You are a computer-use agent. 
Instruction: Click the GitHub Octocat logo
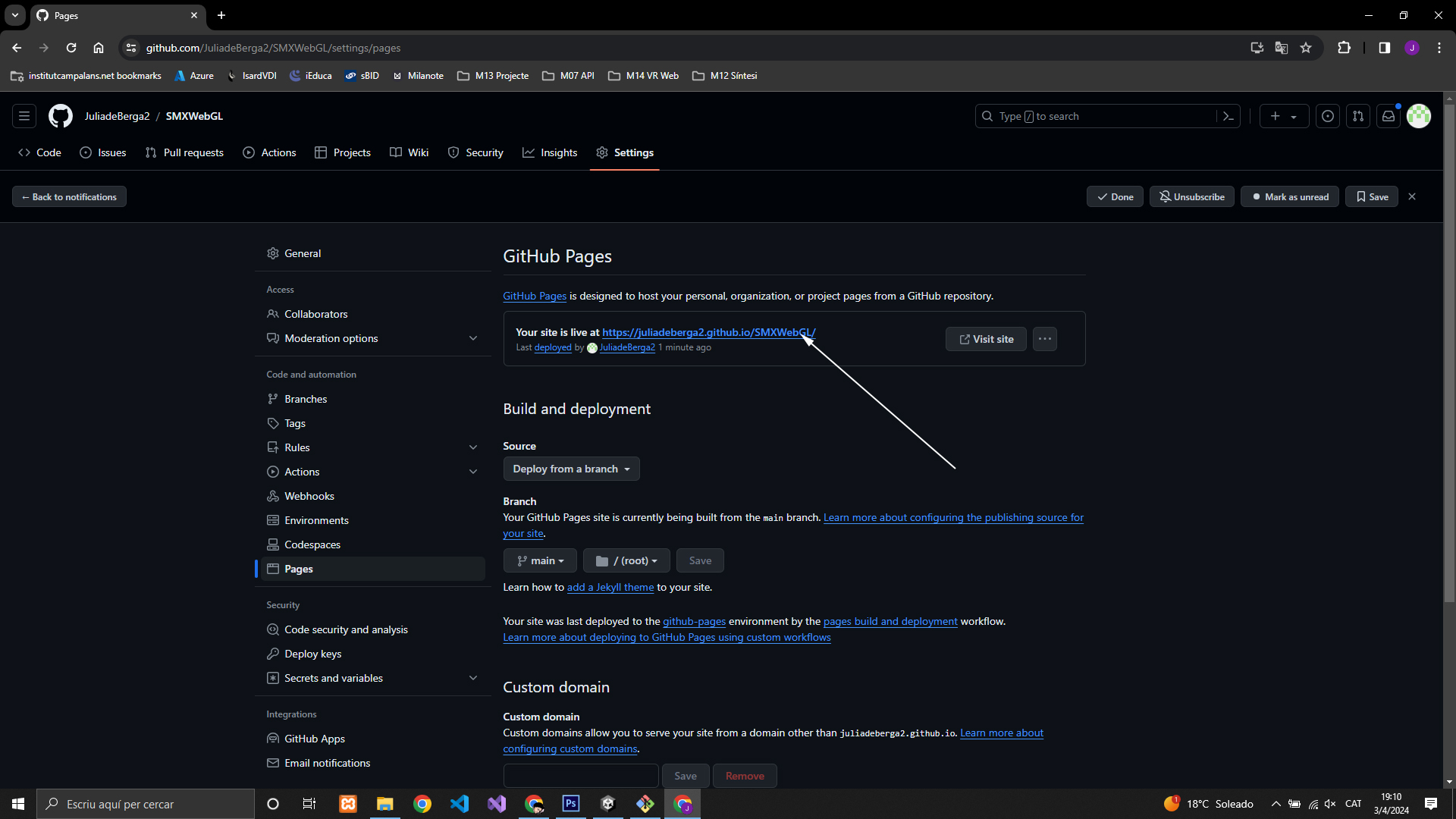[x=61, y=116]
